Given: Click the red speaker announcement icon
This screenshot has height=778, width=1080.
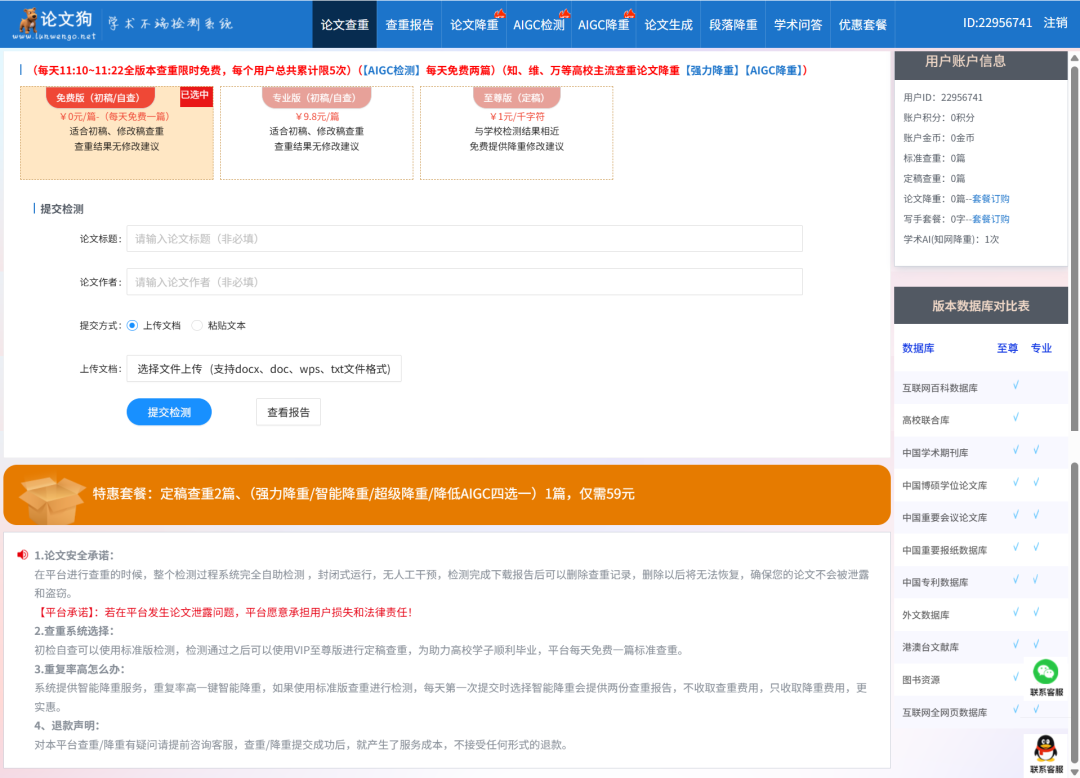Looking at the screenshot, I should 23,555.
